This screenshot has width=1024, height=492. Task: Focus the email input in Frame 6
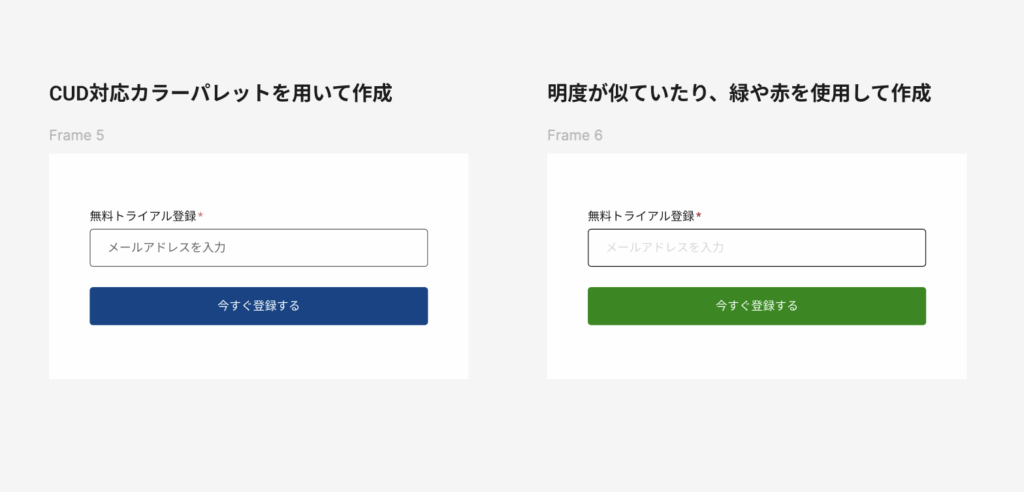click(x=757, y=248)
